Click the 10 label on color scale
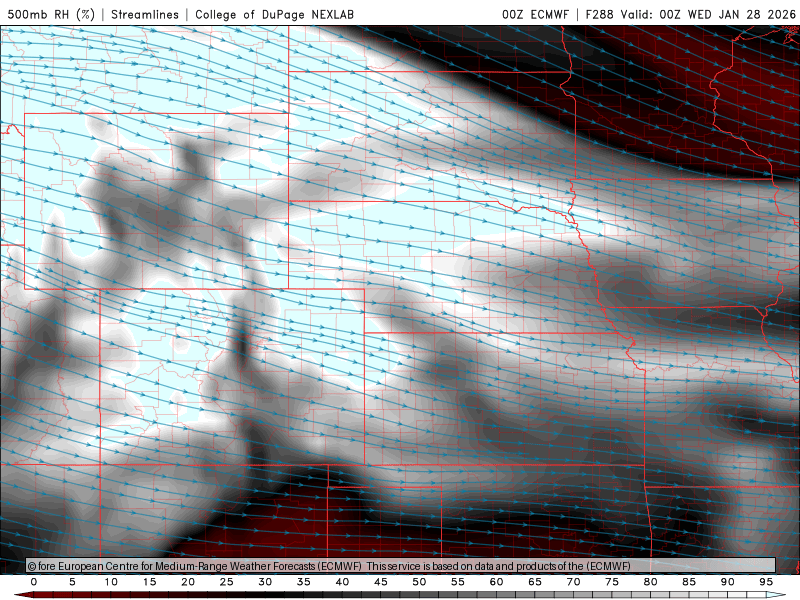Screen dimensions: 800x600 (111, 582)
